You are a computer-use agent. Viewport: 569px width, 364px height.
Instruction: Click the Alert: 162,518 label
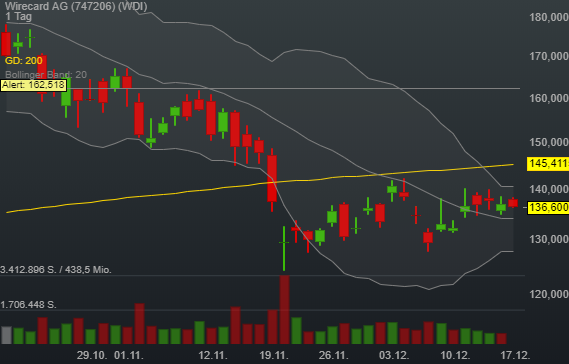33,85
